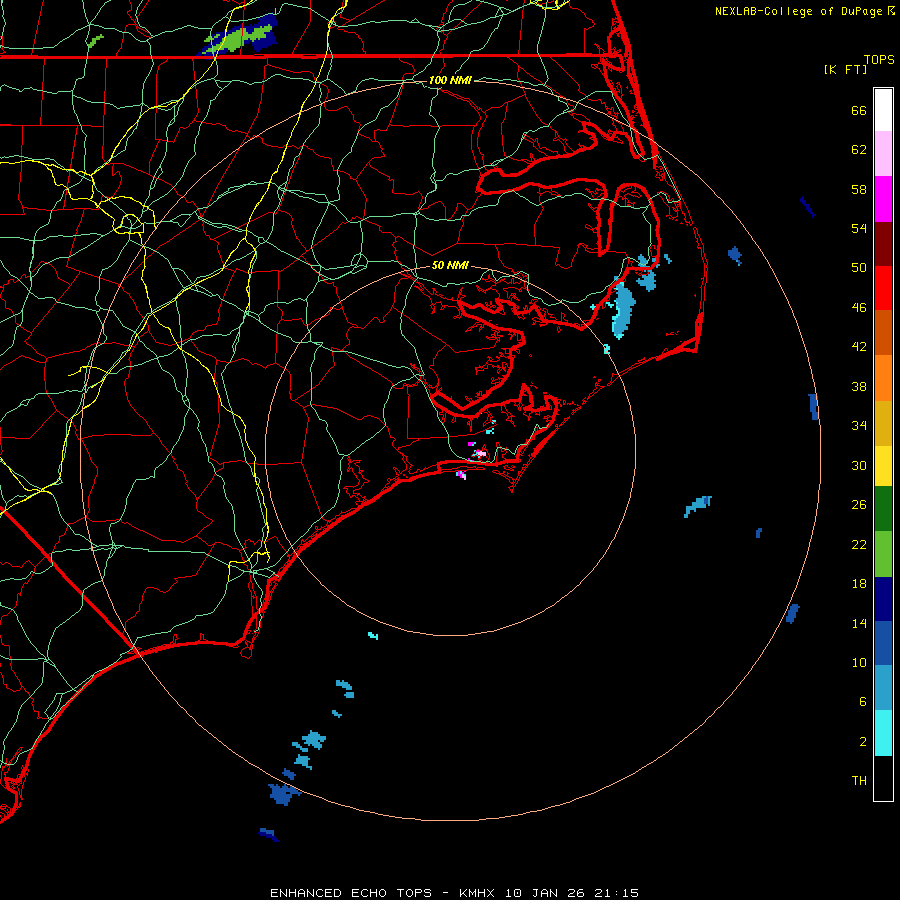Click the "46" scale value
The width and height of the screenshot is (900, 900).
click(859, 308)
